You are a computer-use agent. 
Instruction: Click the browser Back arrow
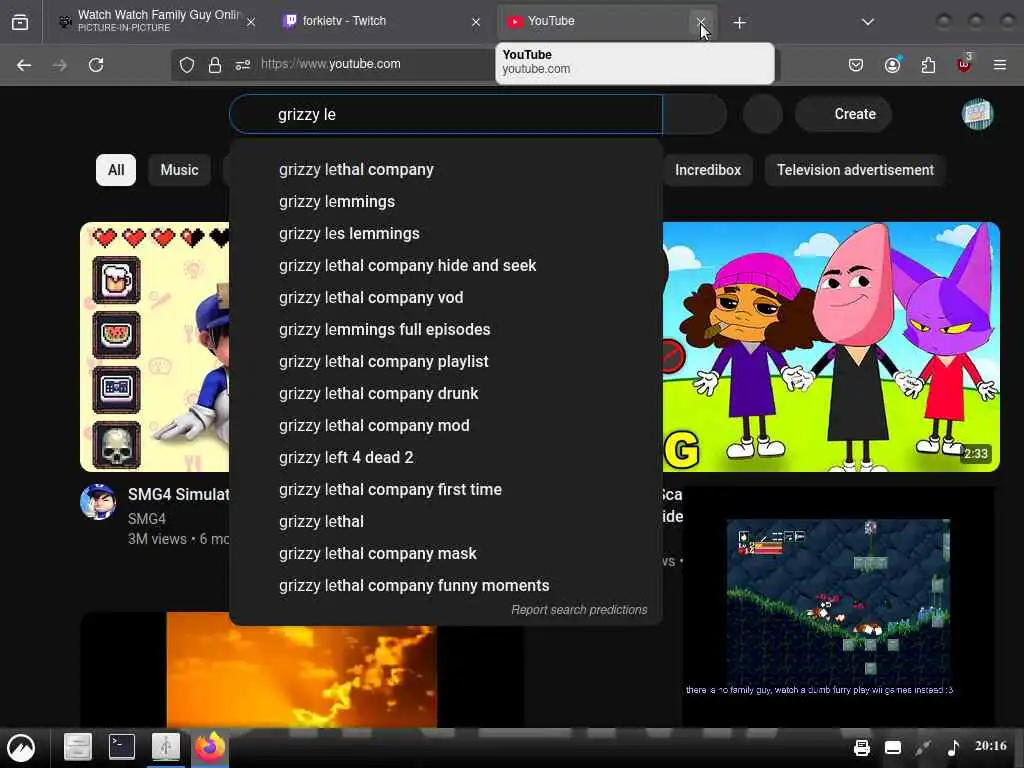coord(24,65)
